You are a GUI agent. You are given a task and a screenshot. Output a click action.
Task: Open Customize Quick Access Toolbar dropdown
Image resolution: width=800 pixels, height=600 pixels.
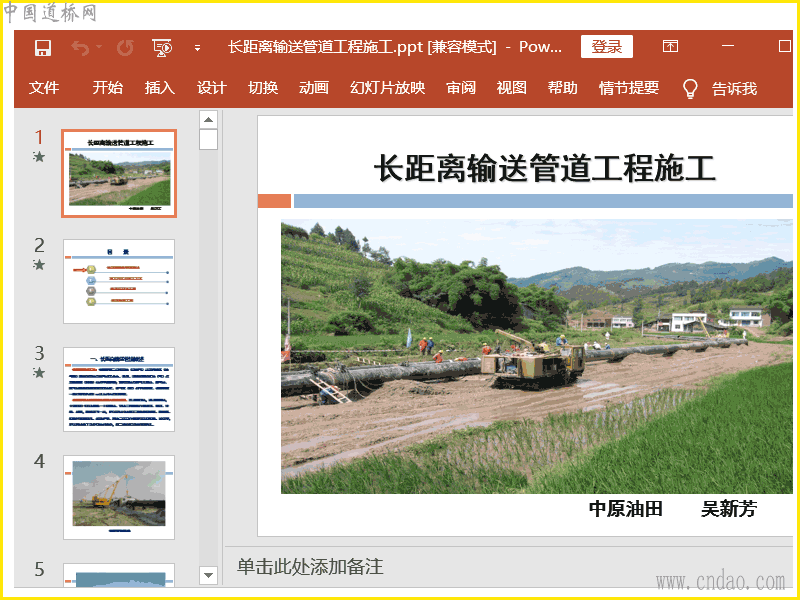tap(197, 48)
